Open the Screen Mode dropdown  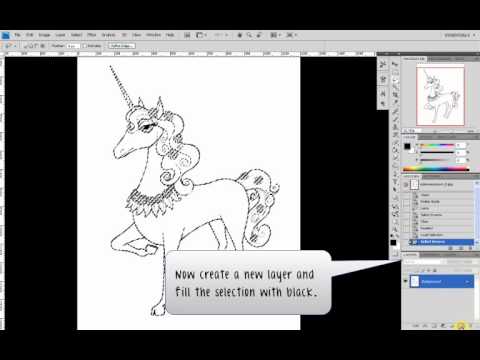coord(291,35)
